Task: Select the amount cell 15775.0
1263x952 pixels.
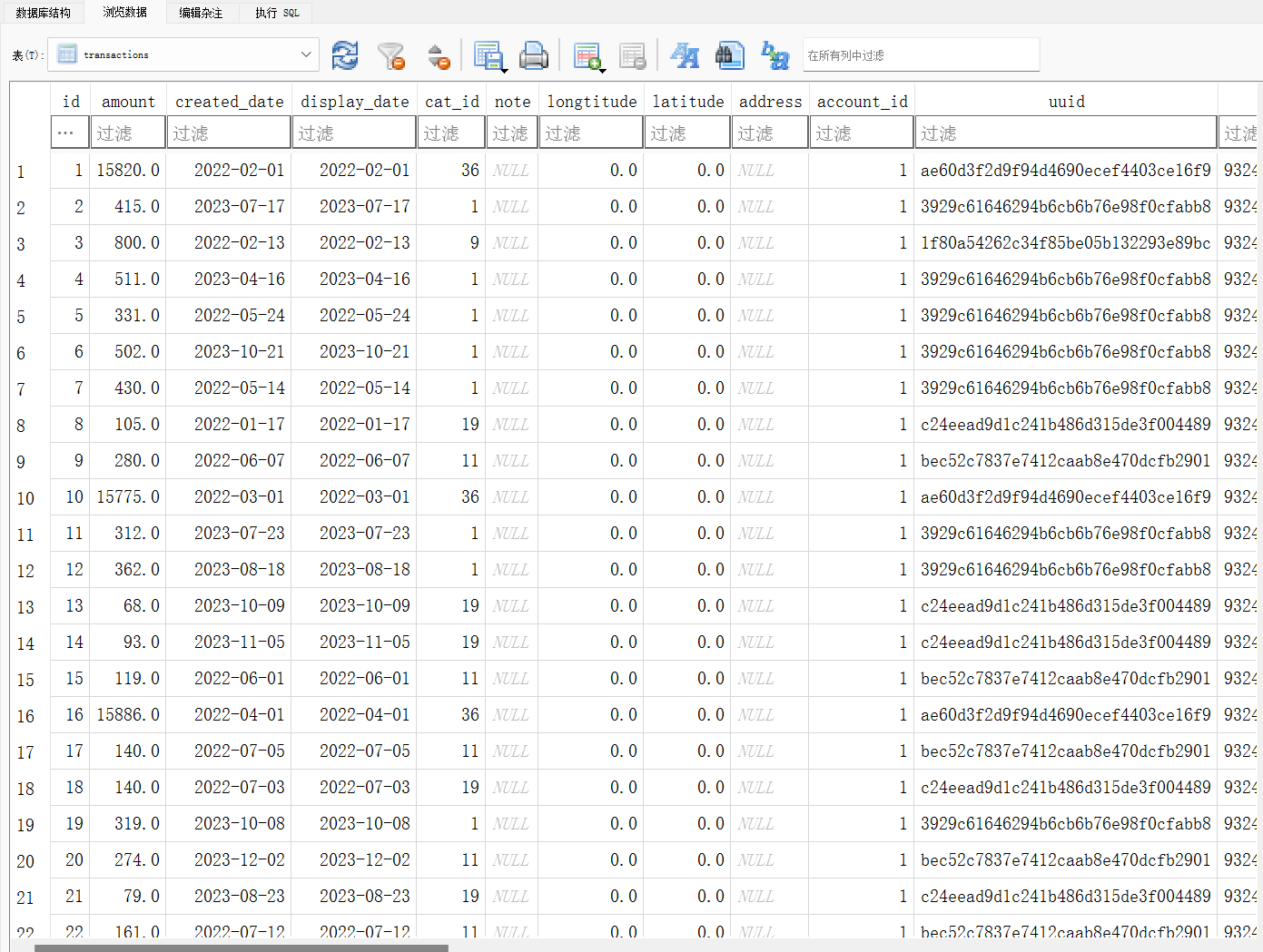Action: [128, 496]
